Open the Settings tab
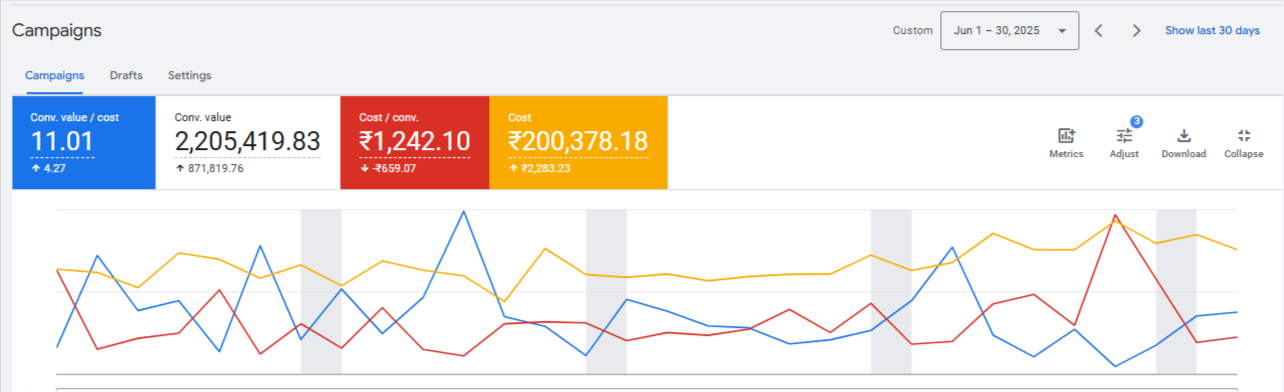Viewport: 1284px width, 392px height. tap(189, 76)
